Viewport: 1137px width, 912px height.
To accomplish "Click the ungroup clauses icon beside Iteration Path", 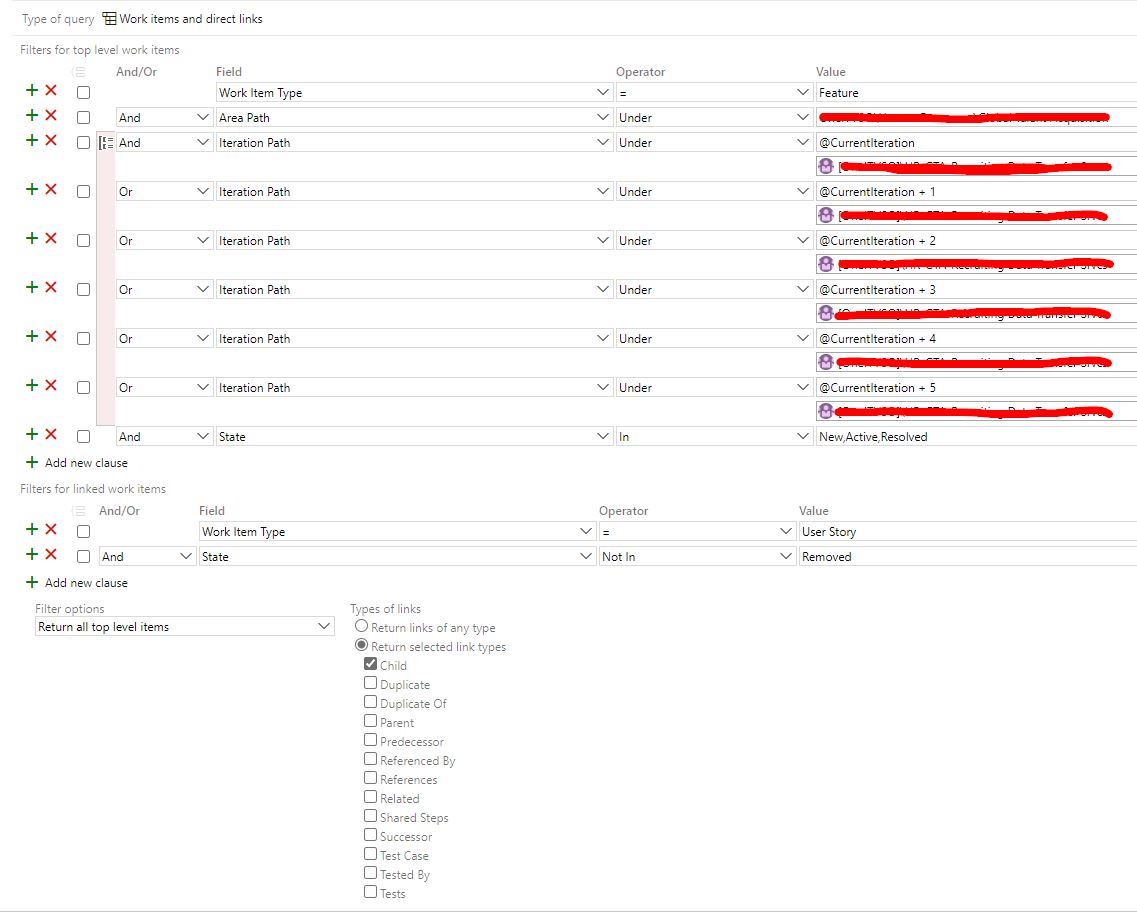I will point(106,143).
